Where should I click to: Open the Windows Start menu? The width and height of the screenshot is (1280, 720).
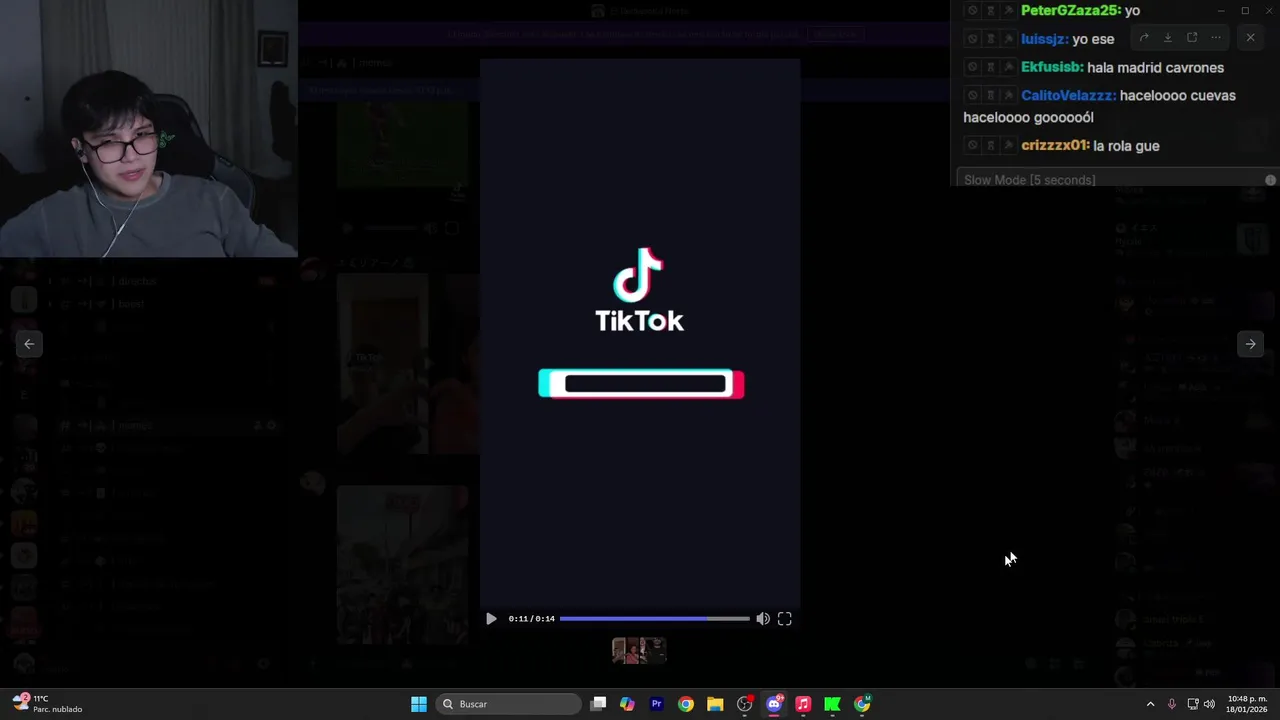(x=419, y=704)
